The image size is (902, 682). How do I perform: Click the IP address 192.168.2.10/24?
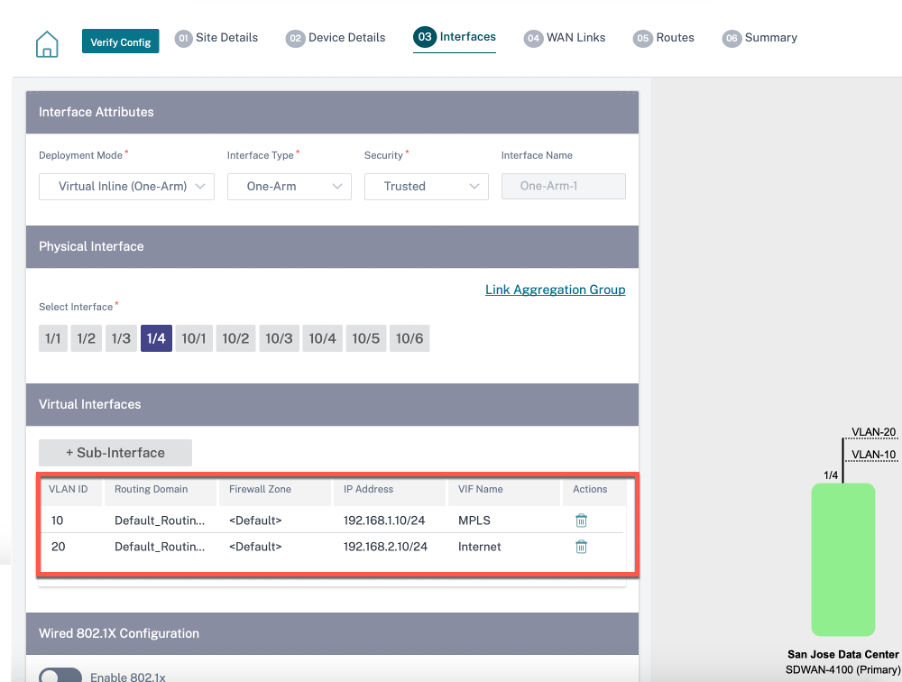point(385,546)
